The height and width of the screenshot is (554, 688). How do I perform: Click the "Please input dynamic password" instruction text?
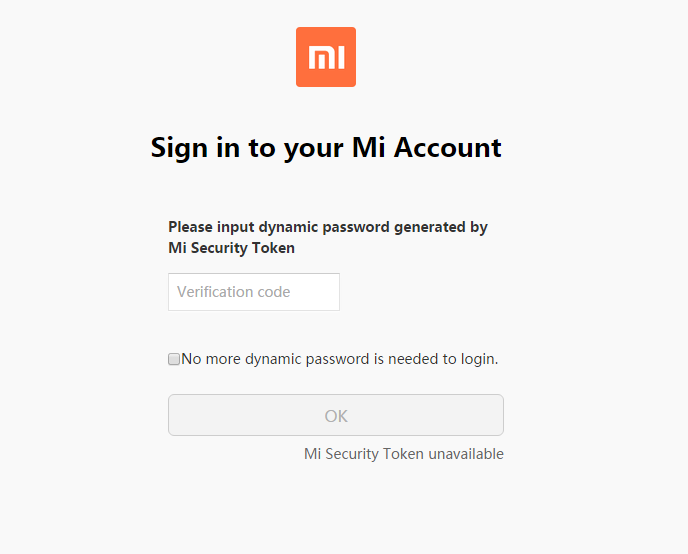click(327, 227)
